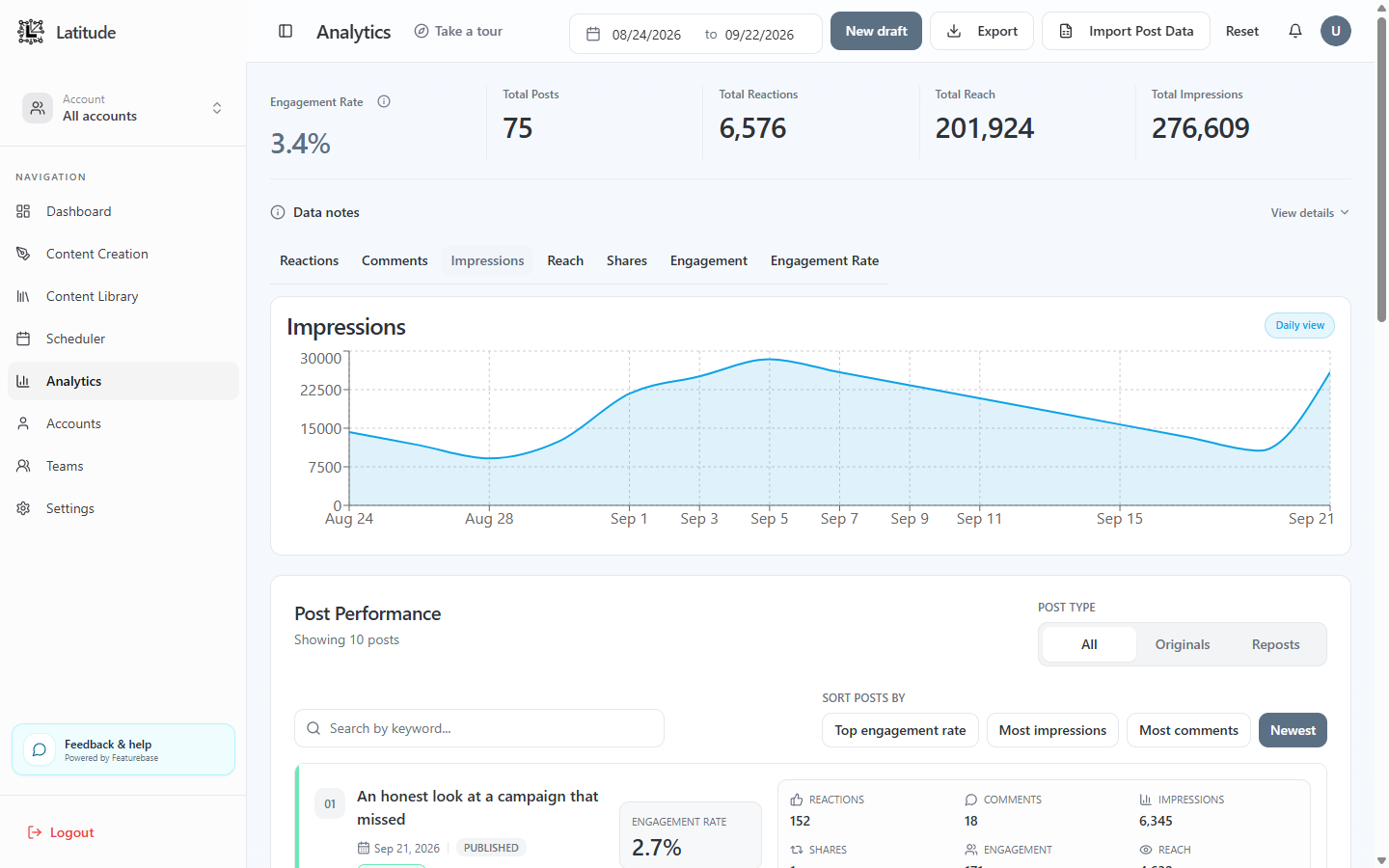Open Settings from the sidebar

pos(123,508)
